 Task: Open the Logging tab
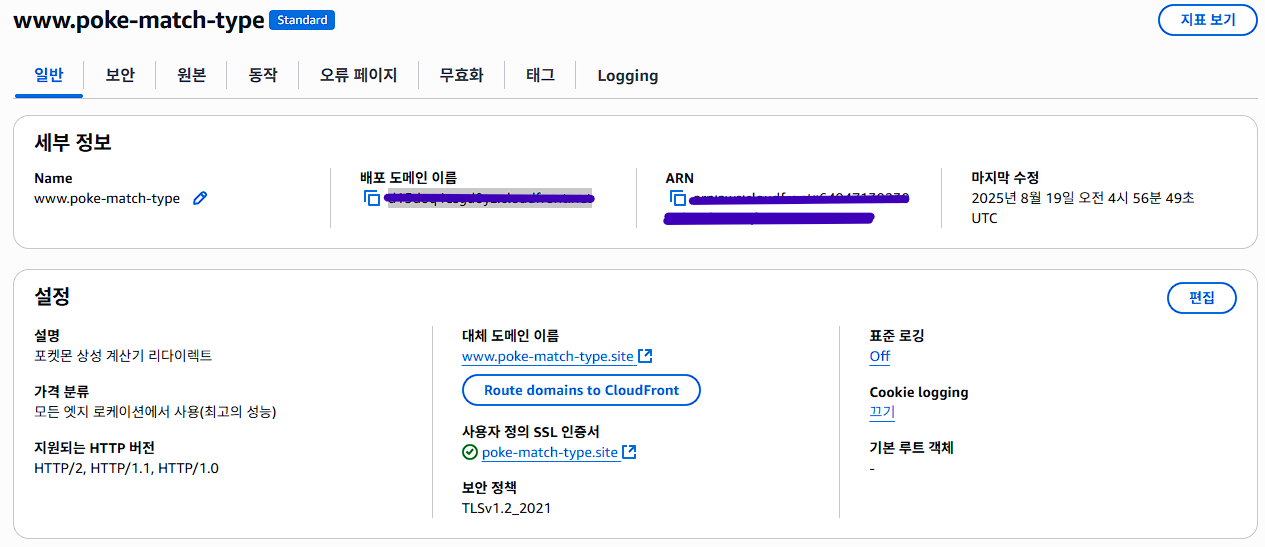[x=627, y=75]
